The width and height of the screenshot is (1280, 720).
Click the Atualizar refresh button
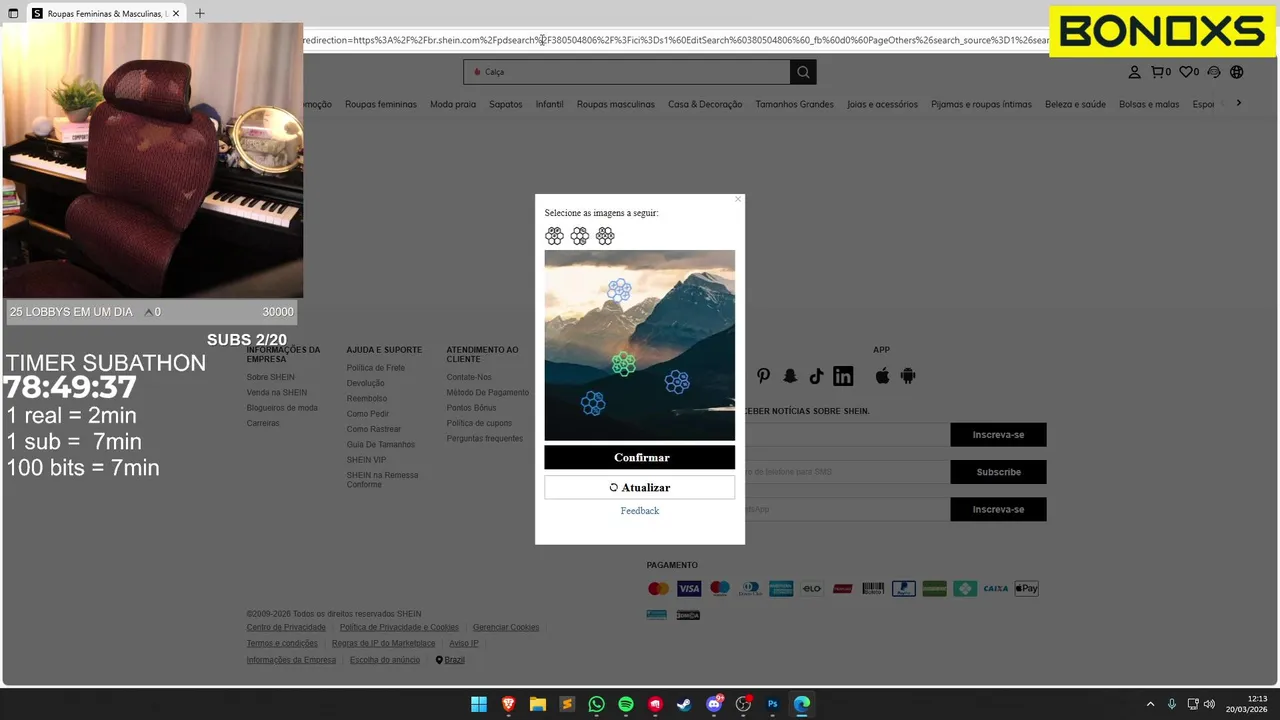[x=640, y=487]
